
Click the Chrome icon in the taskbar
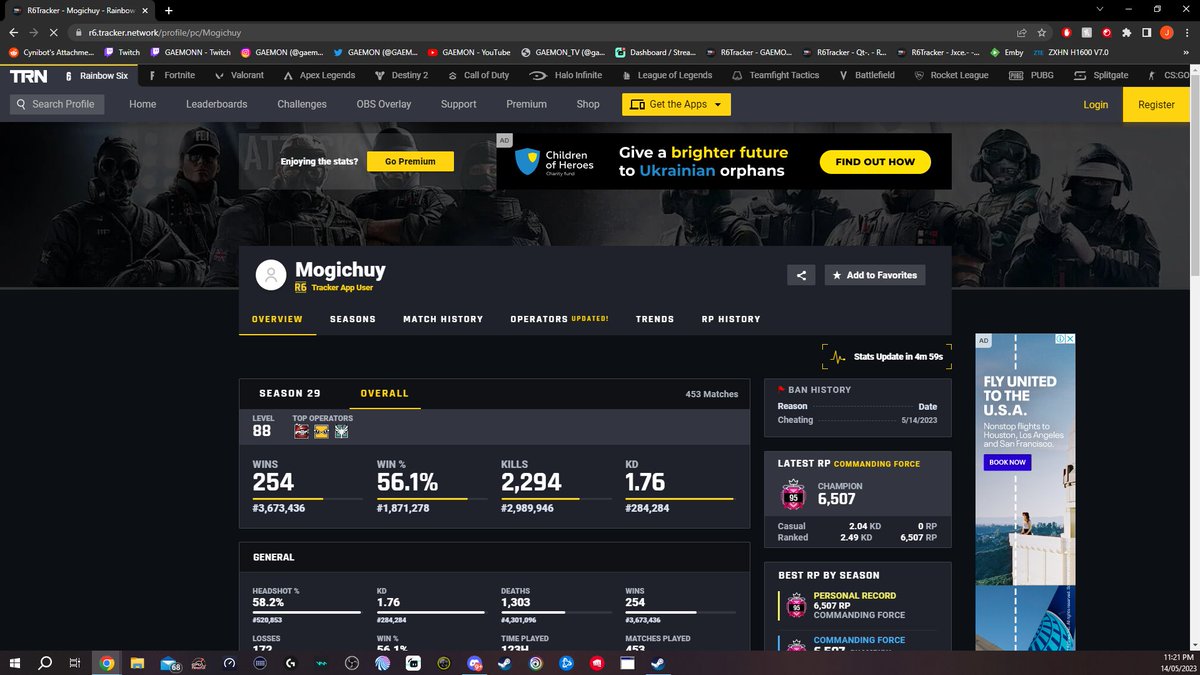pos(106,662)
